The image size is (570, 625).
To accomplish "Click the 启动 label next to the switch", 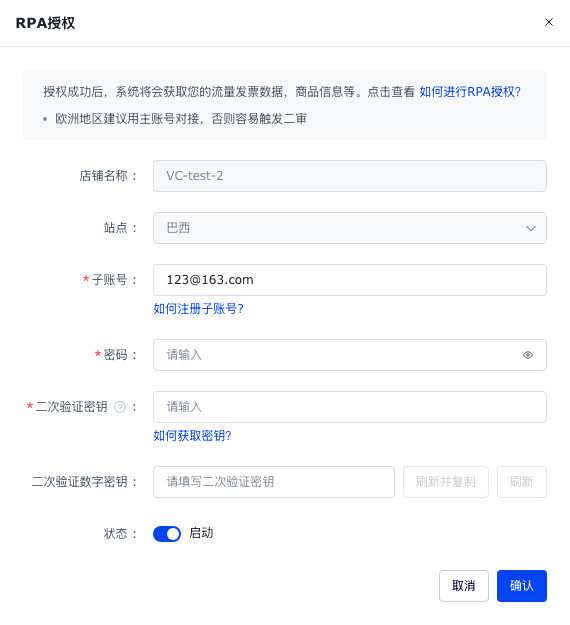I will tap(201, 533).
